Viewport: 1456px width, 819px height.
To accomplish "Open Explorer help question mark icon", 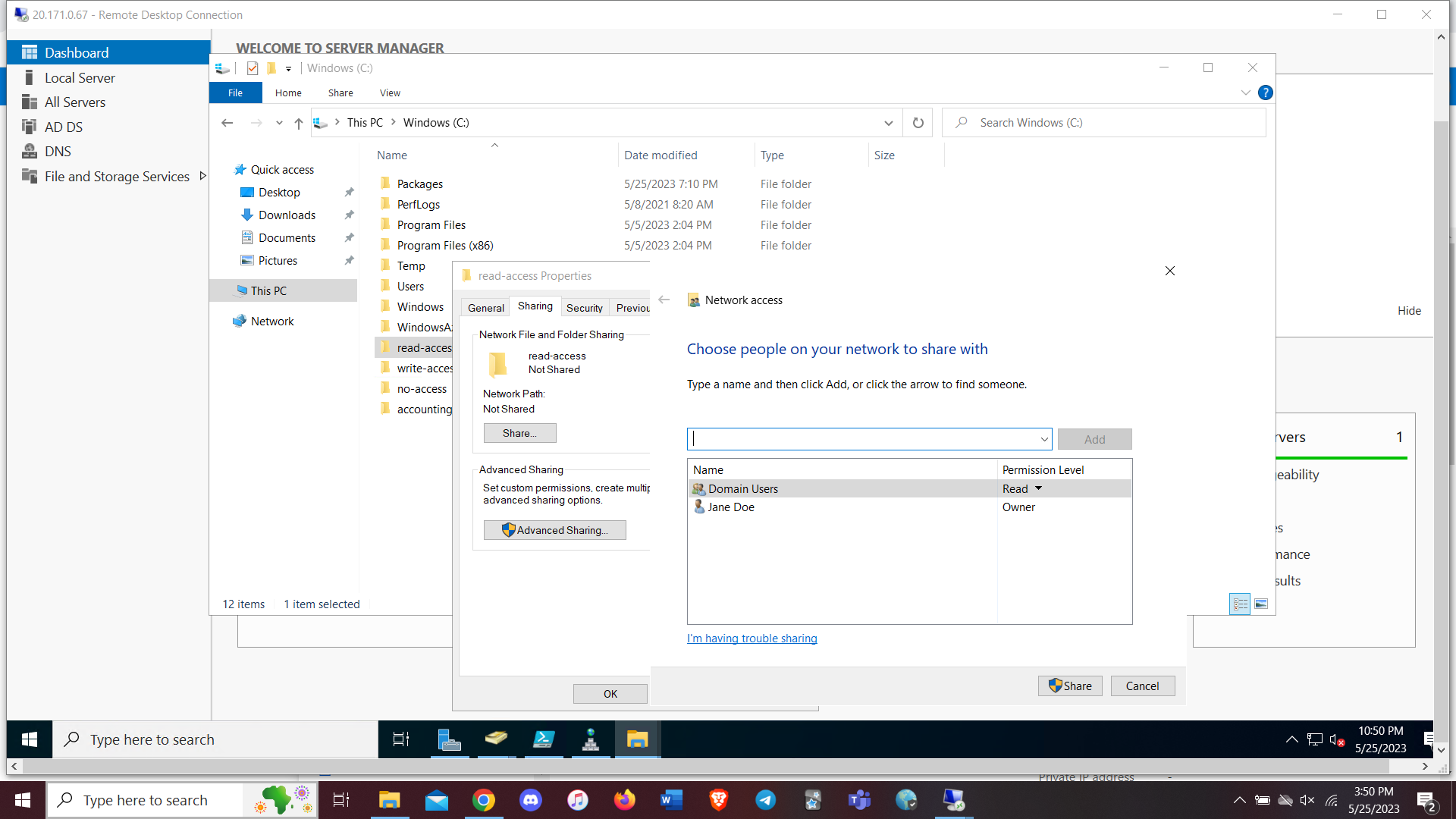I will 1265,93.
